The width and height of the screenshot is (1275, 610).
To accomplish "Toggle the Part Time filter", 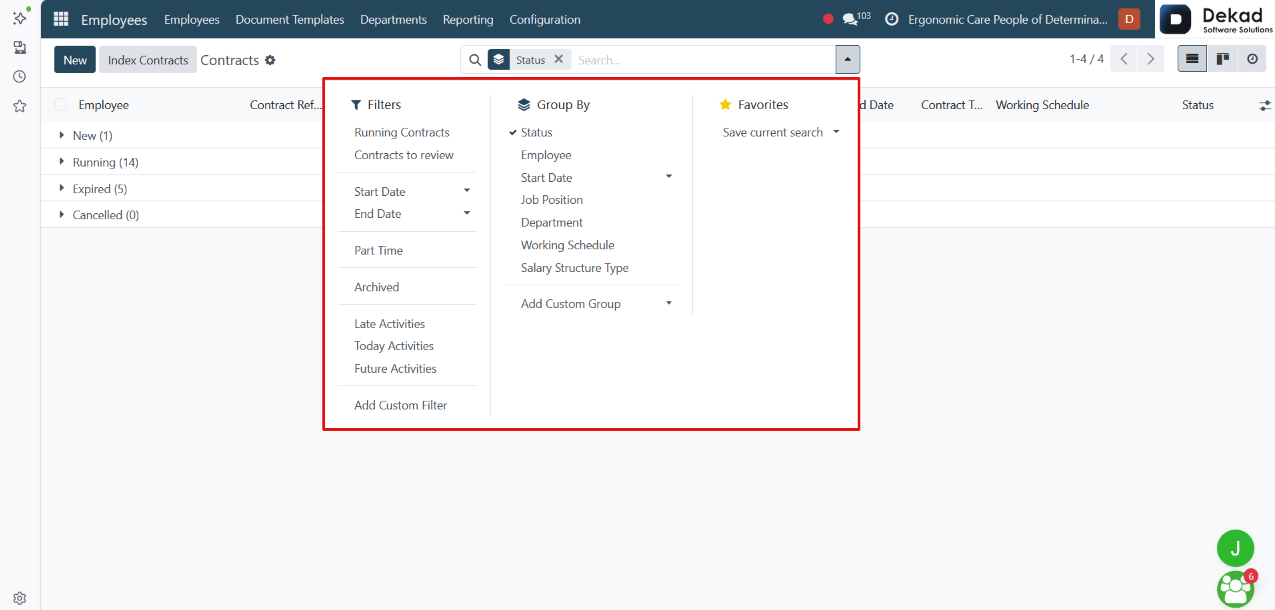I will pyautogui.click(x=379, y=250).
